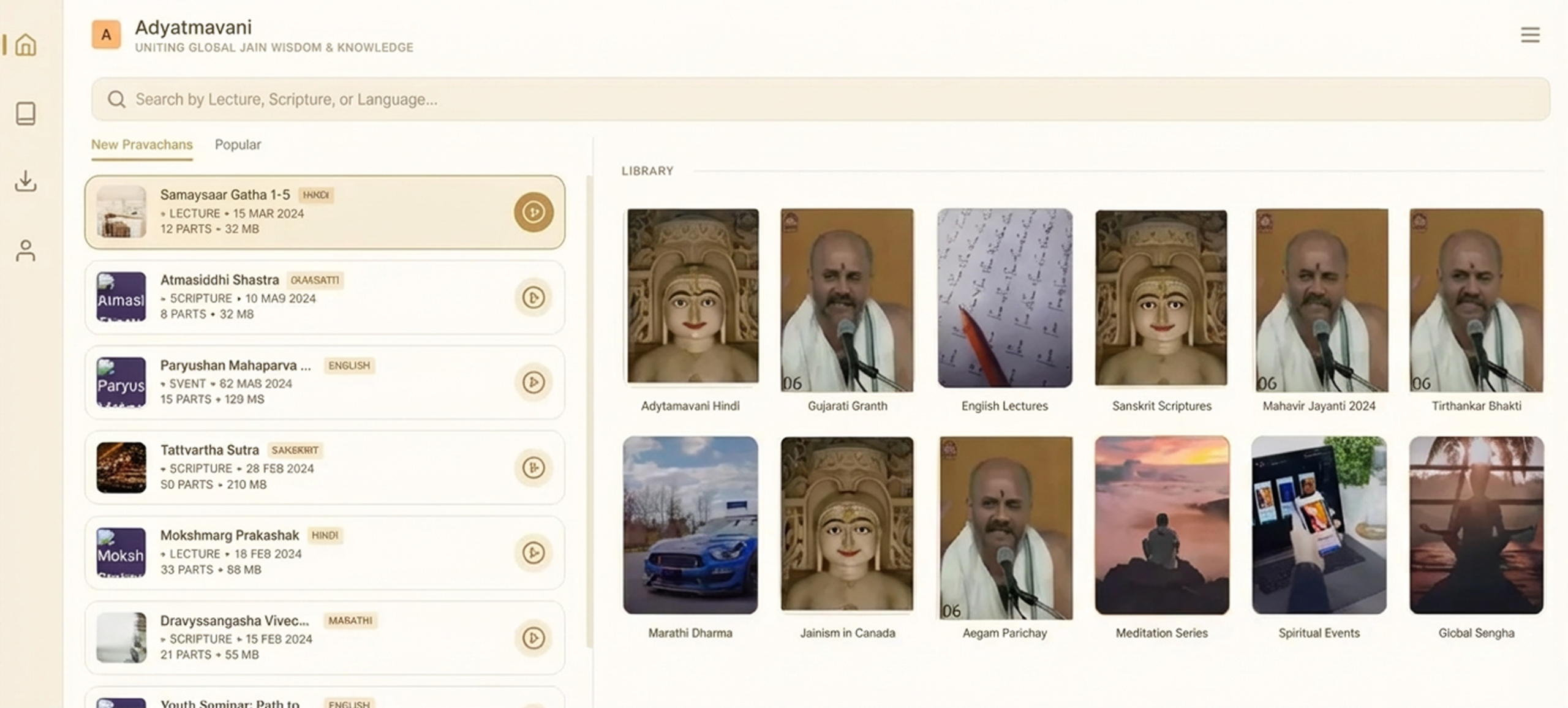Image resolution: width=1568 pixels, height=708 pixels.
Task: Play Samaysaar Gatha 1-5 lecture
Action: click(x=533, y=213)
